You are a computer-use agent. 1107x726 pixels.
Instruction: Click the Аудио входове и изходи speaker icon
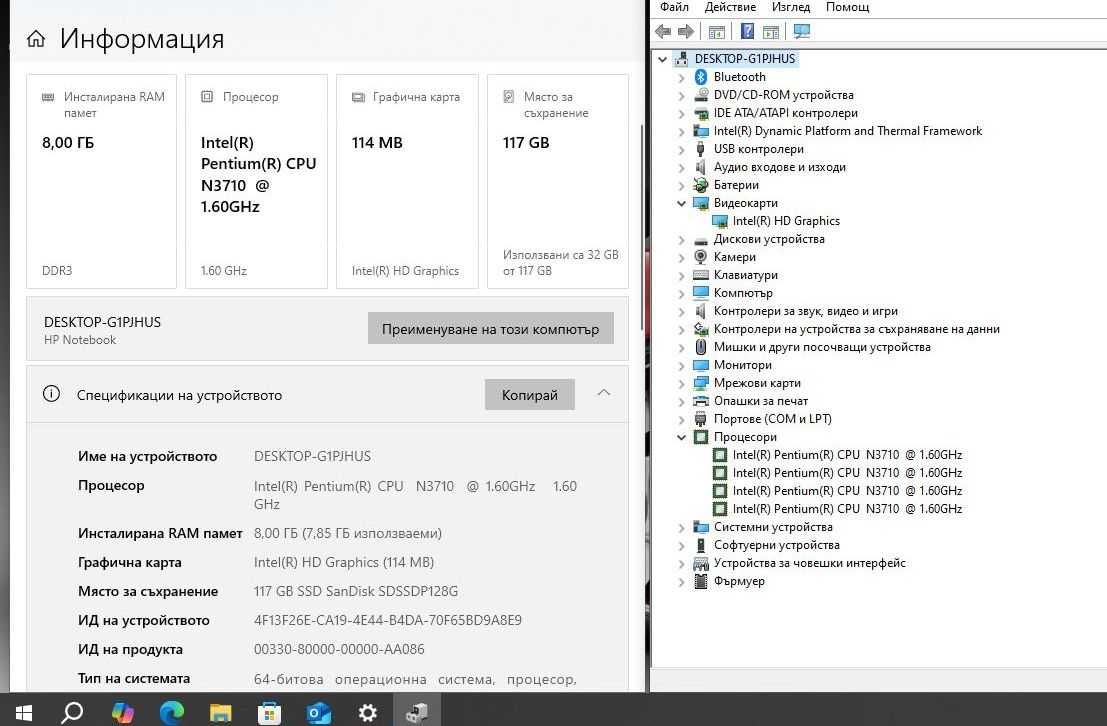pyautogui.click(x=700, y=167)
